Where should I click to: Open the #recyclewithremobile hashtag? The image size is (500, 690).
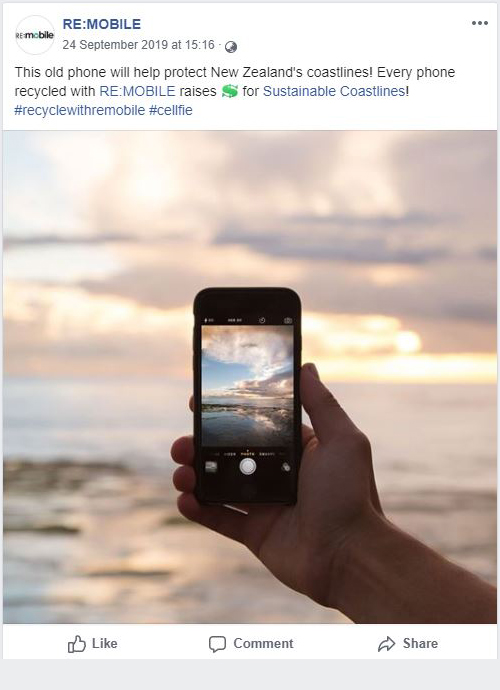pyautogui.click(x=80, y=110)
